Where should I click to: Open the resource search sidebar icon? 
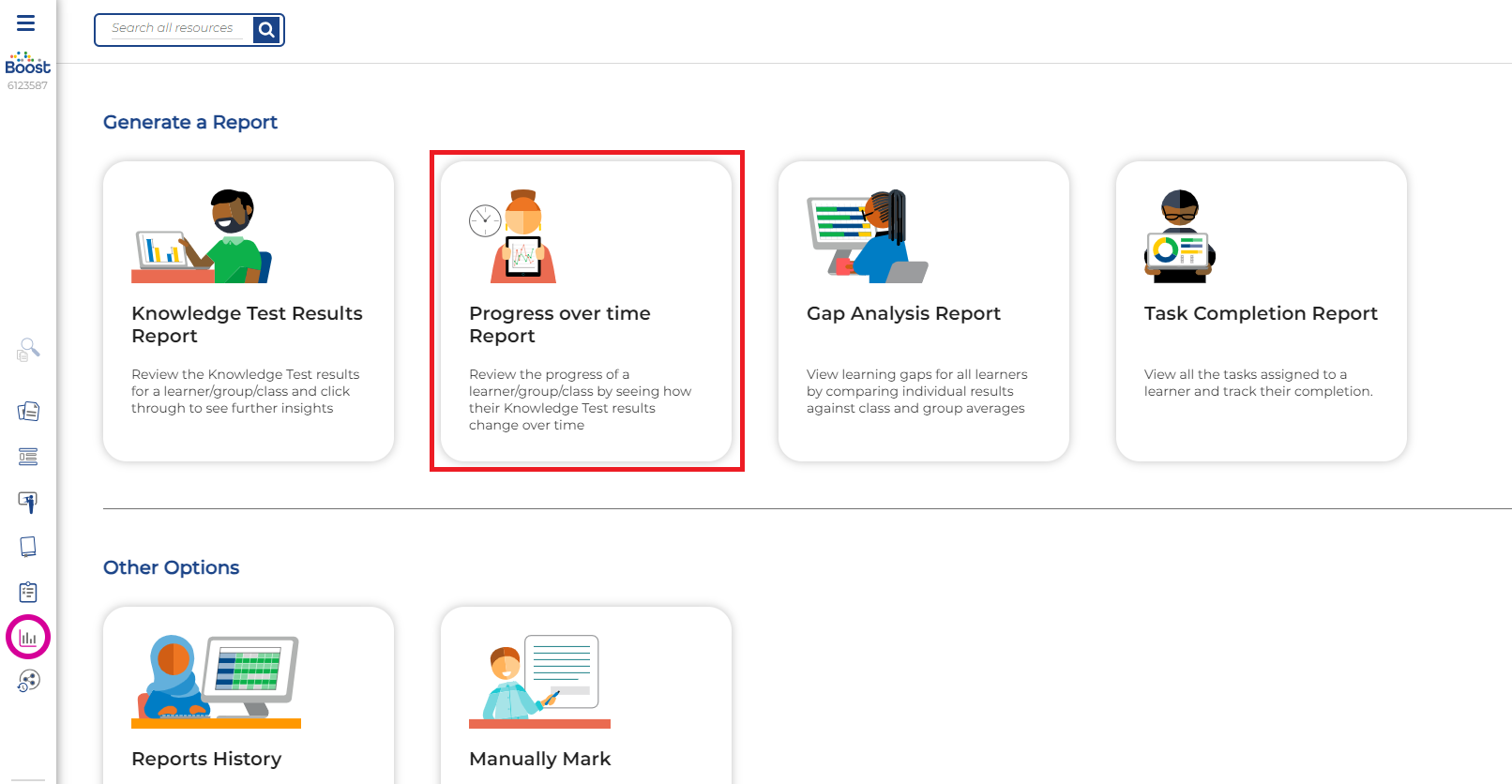click(28, 350)
